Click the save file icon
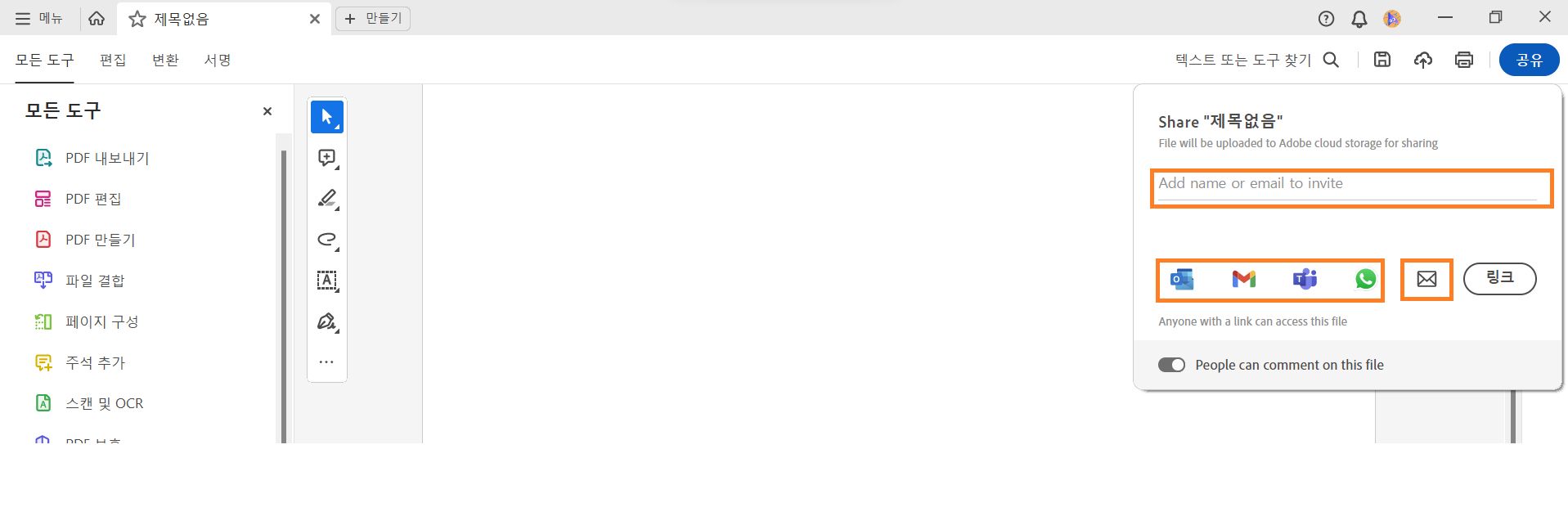This screenshot has width=1568, height=530. point(1382,60)
